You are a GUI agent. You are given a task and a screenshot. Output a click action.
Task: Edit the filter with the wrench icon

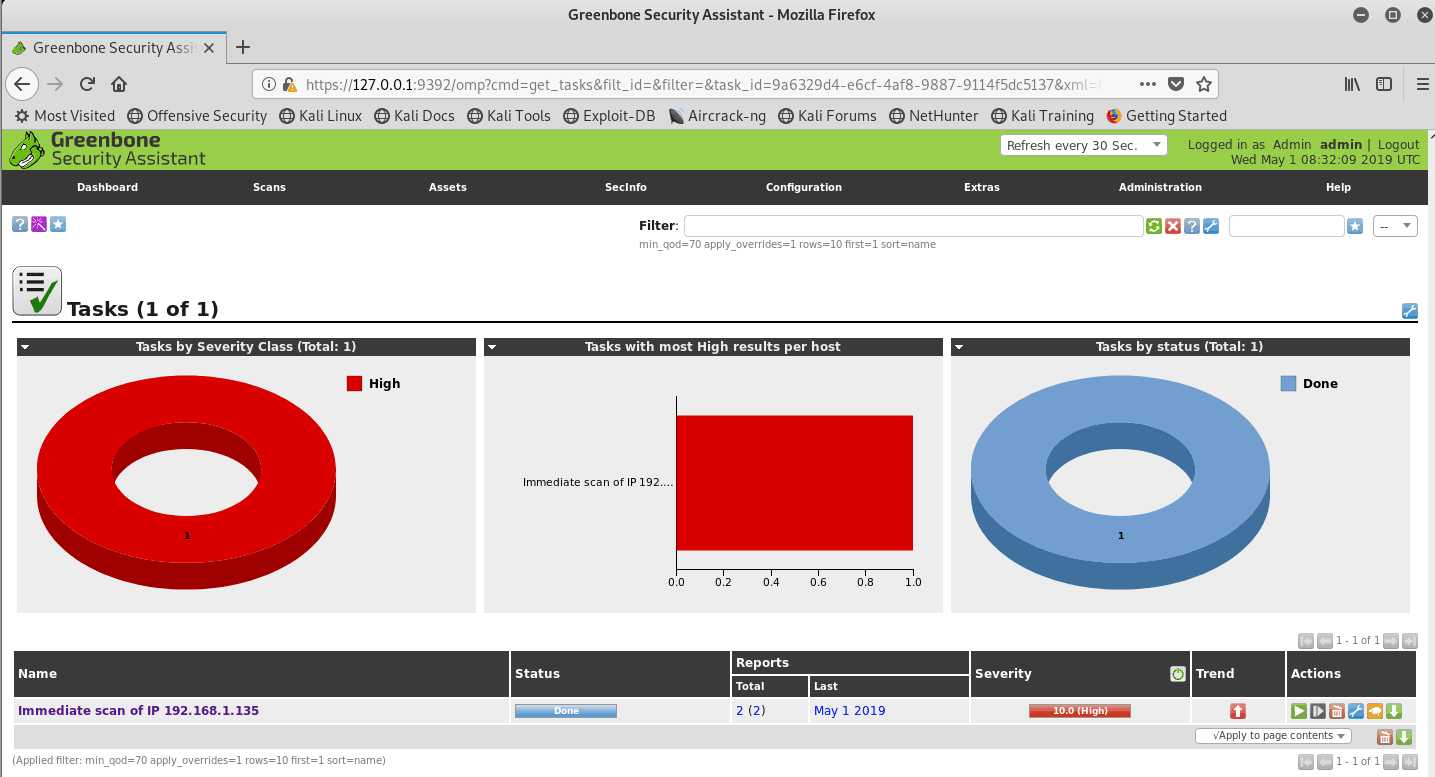pos(1211,226)
